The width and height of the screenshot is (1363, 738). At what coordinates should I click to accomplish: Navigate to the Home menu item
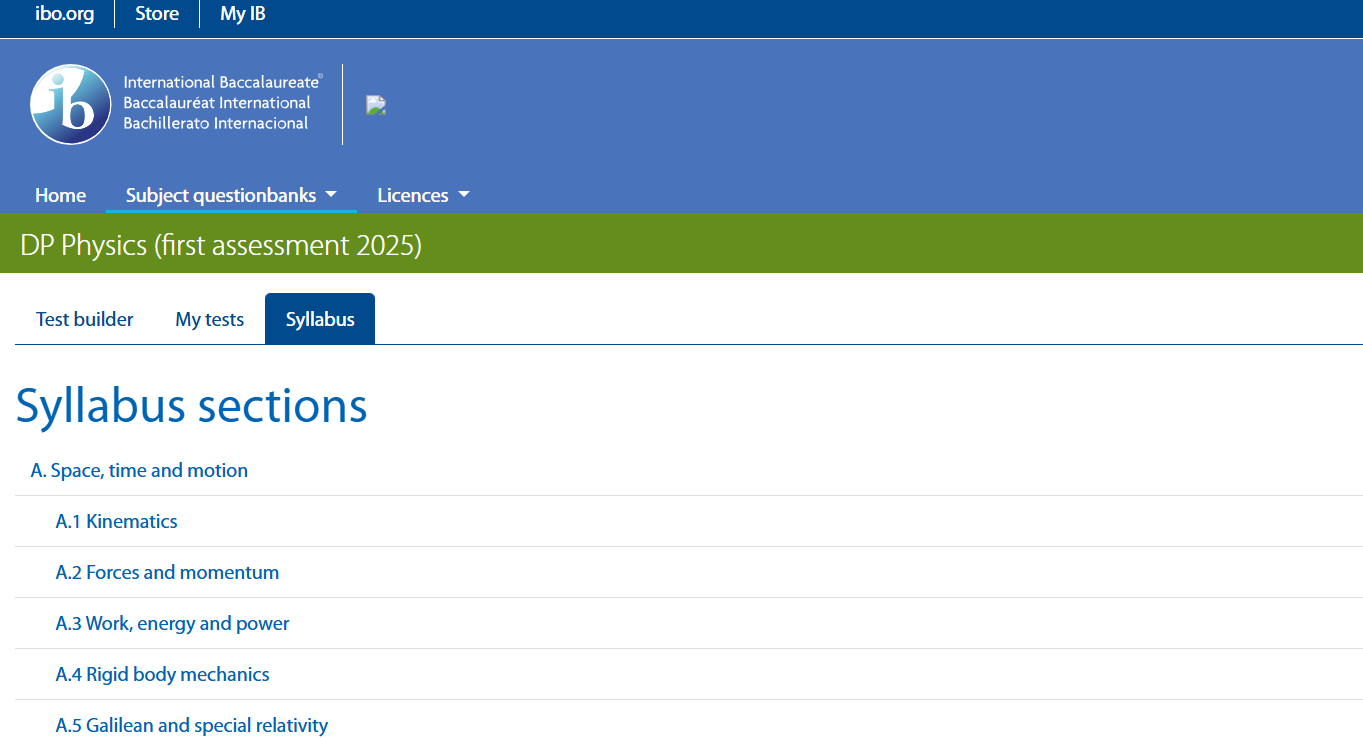pyautogui.click(x=60, y=195)
